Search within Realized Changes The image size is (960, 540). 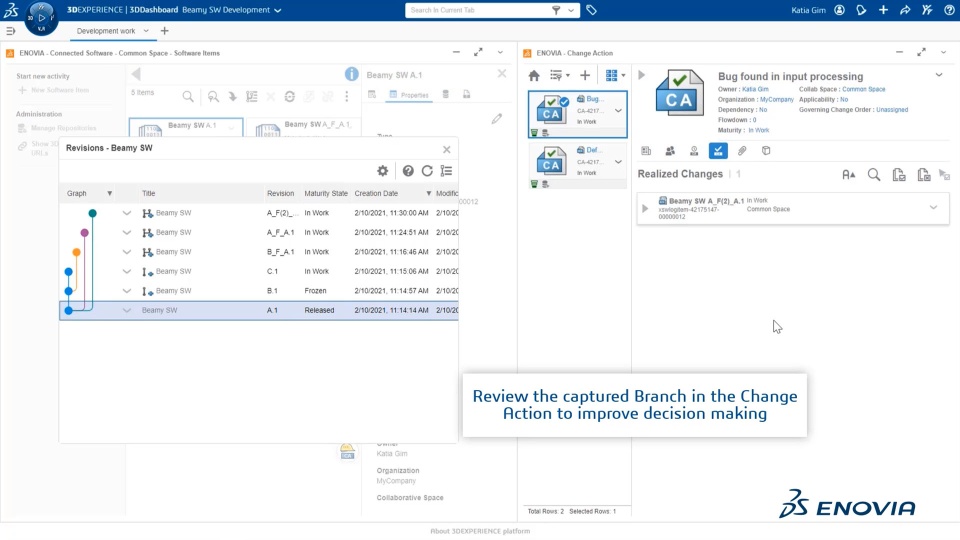(874, 175)
